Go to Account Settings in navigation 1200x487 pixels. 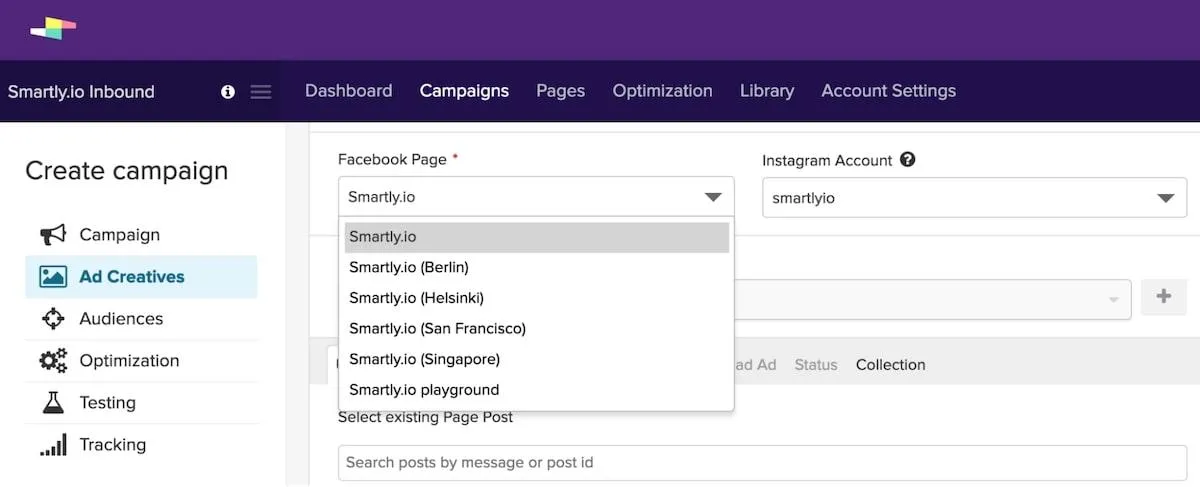click(888, 91)
